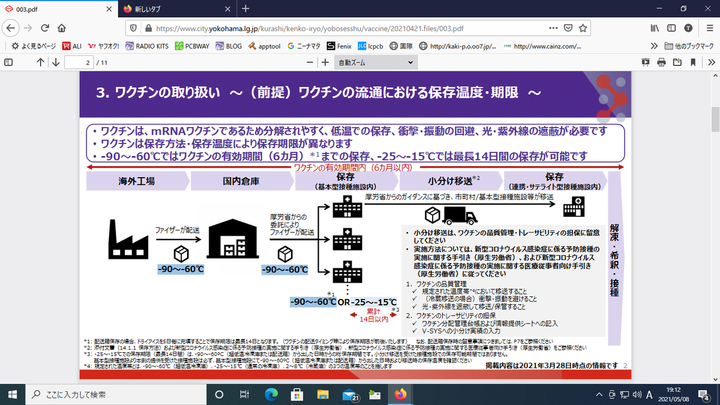Screen dimensions: 720x405
Task: Click the PDF page number field
Action: (x=79, y=62)
